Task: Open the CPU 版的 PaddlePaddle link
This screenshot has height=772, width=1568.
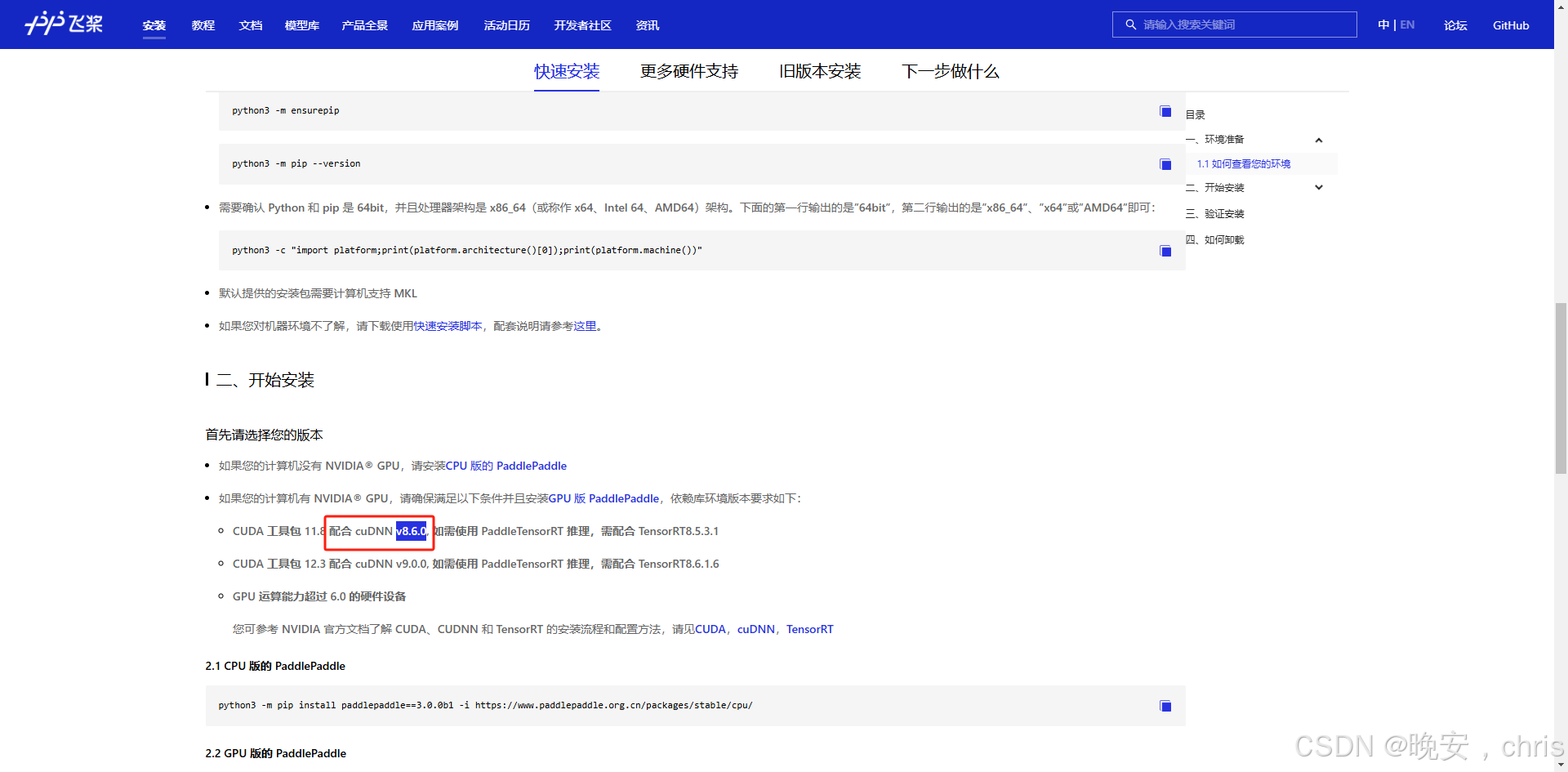Action: (x=506, y=466)
